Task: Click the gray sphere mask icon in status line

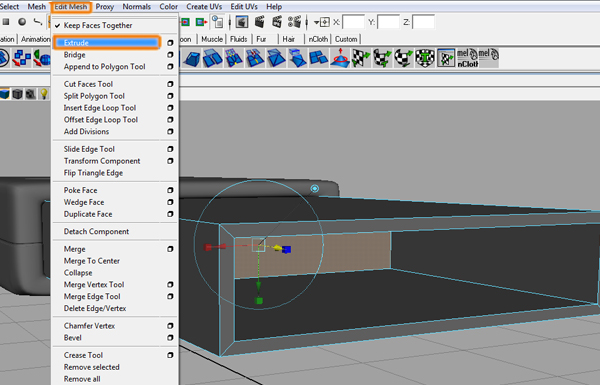Action: [x=22, y=22]
